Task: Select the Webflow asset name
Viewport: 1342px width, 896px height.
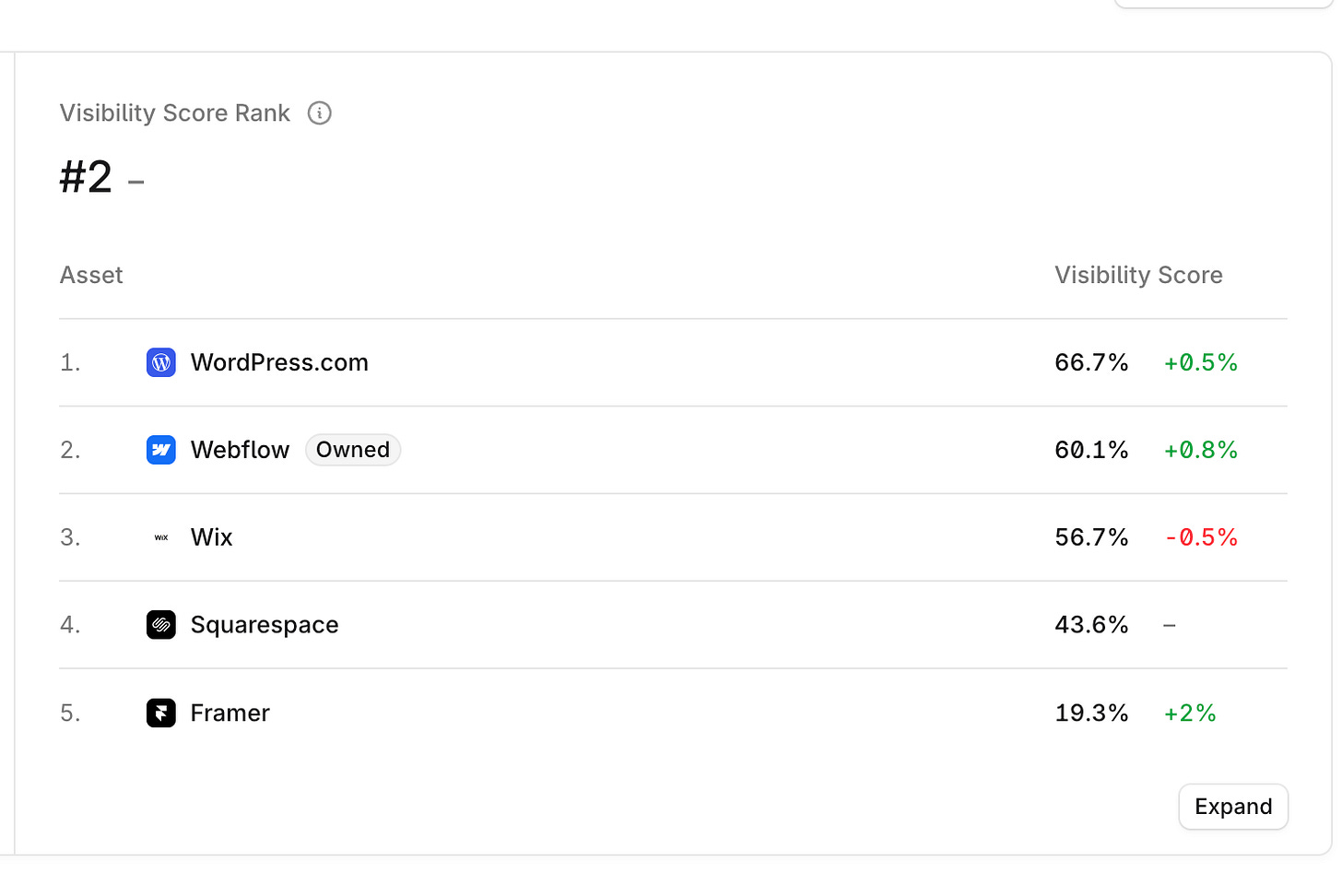Action: point(240,450)
